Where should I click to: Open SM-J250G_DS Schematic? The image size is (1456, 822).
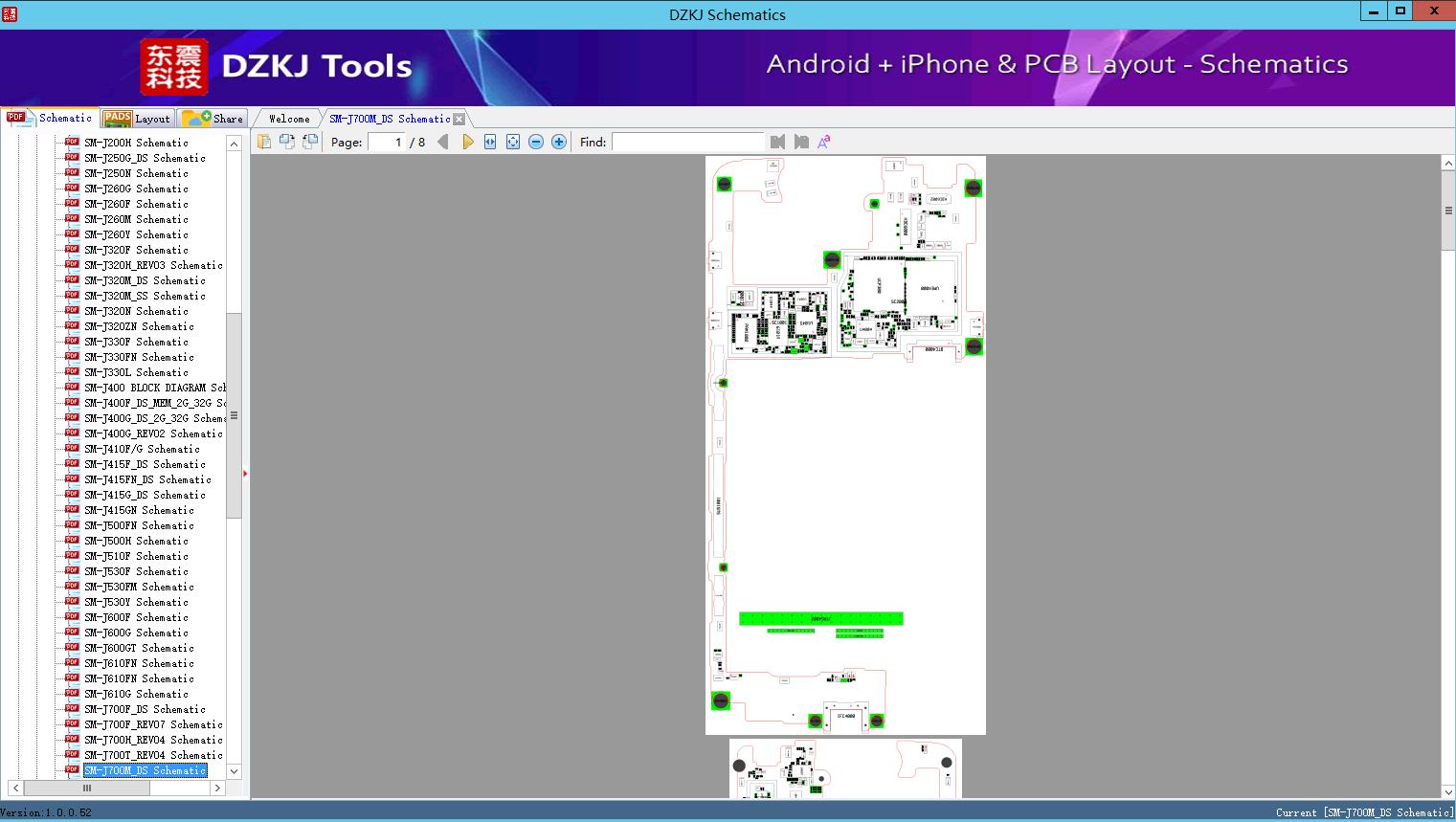point(145,158)
